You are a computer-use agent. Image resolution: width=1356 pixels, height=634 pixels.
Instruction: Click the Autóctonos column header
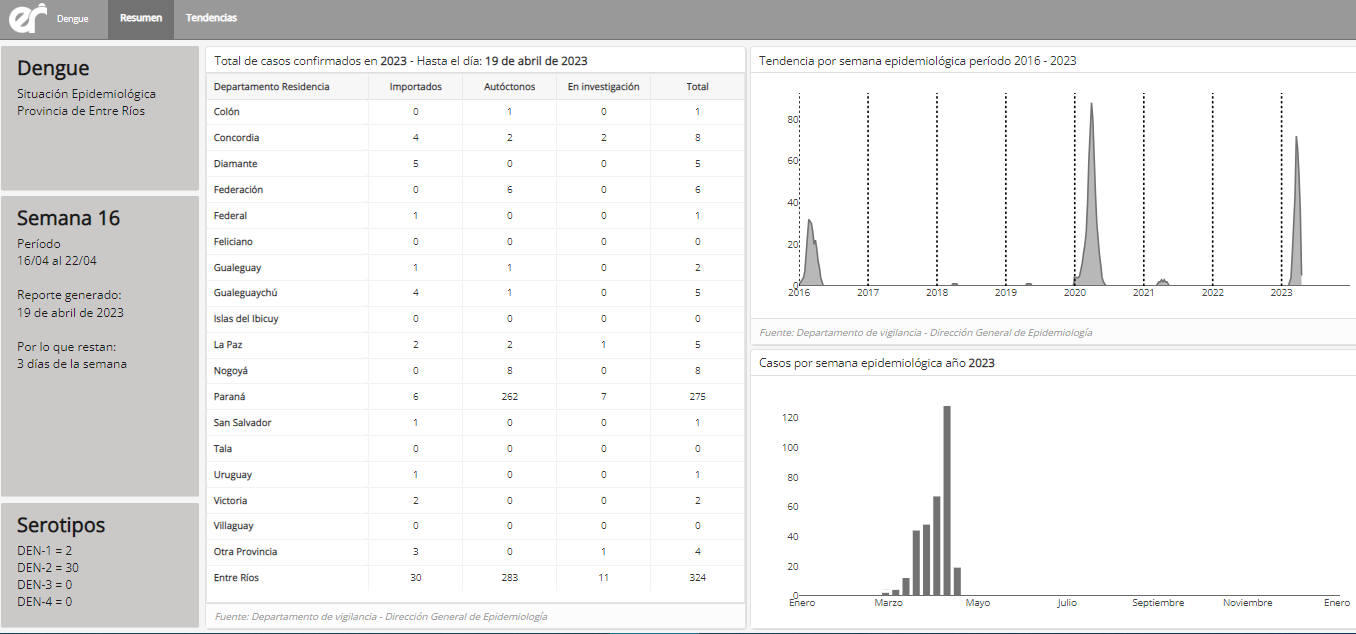tap(509, 87)
